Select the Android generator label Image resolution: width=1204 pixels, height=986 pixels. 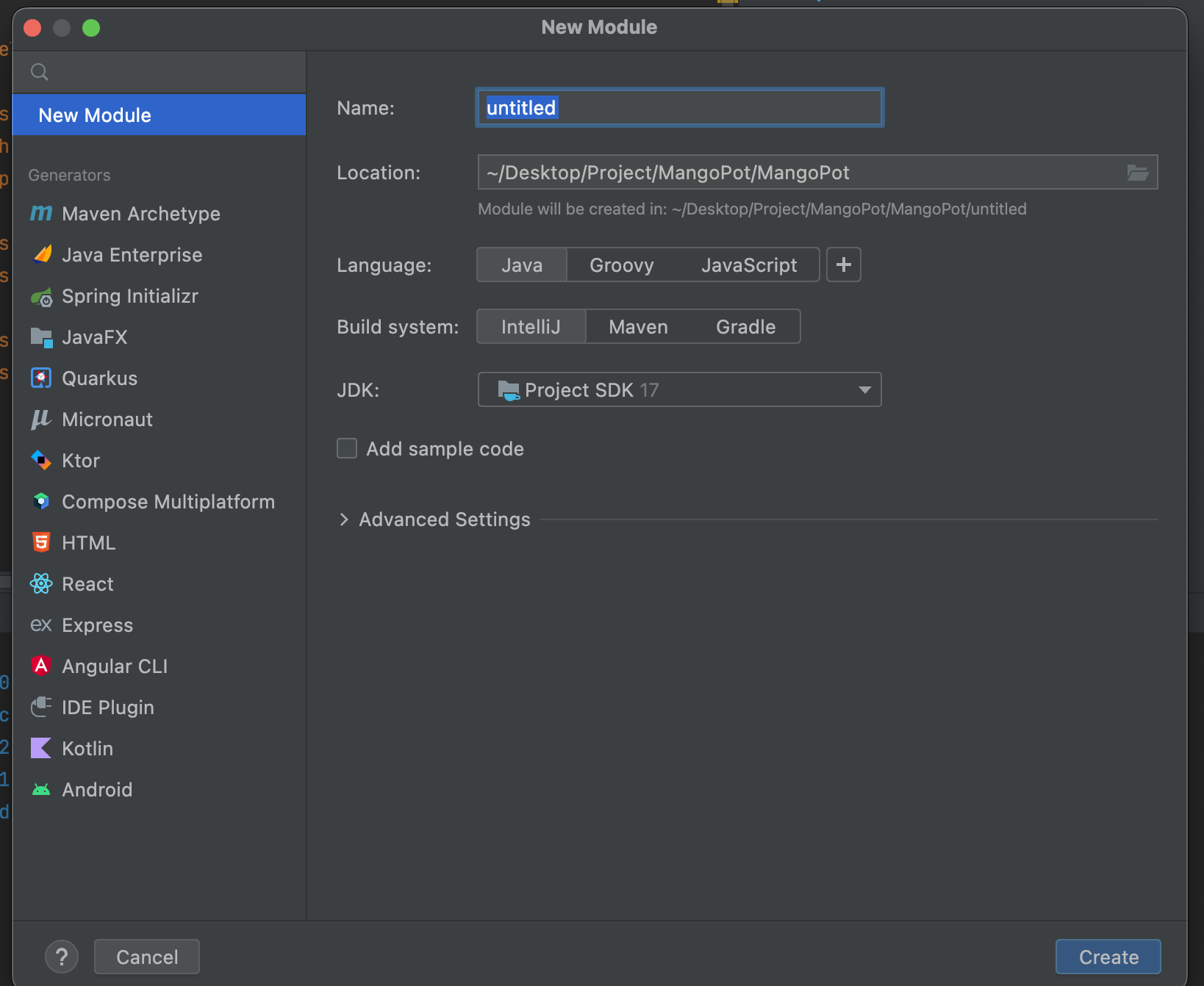[97, 790]
